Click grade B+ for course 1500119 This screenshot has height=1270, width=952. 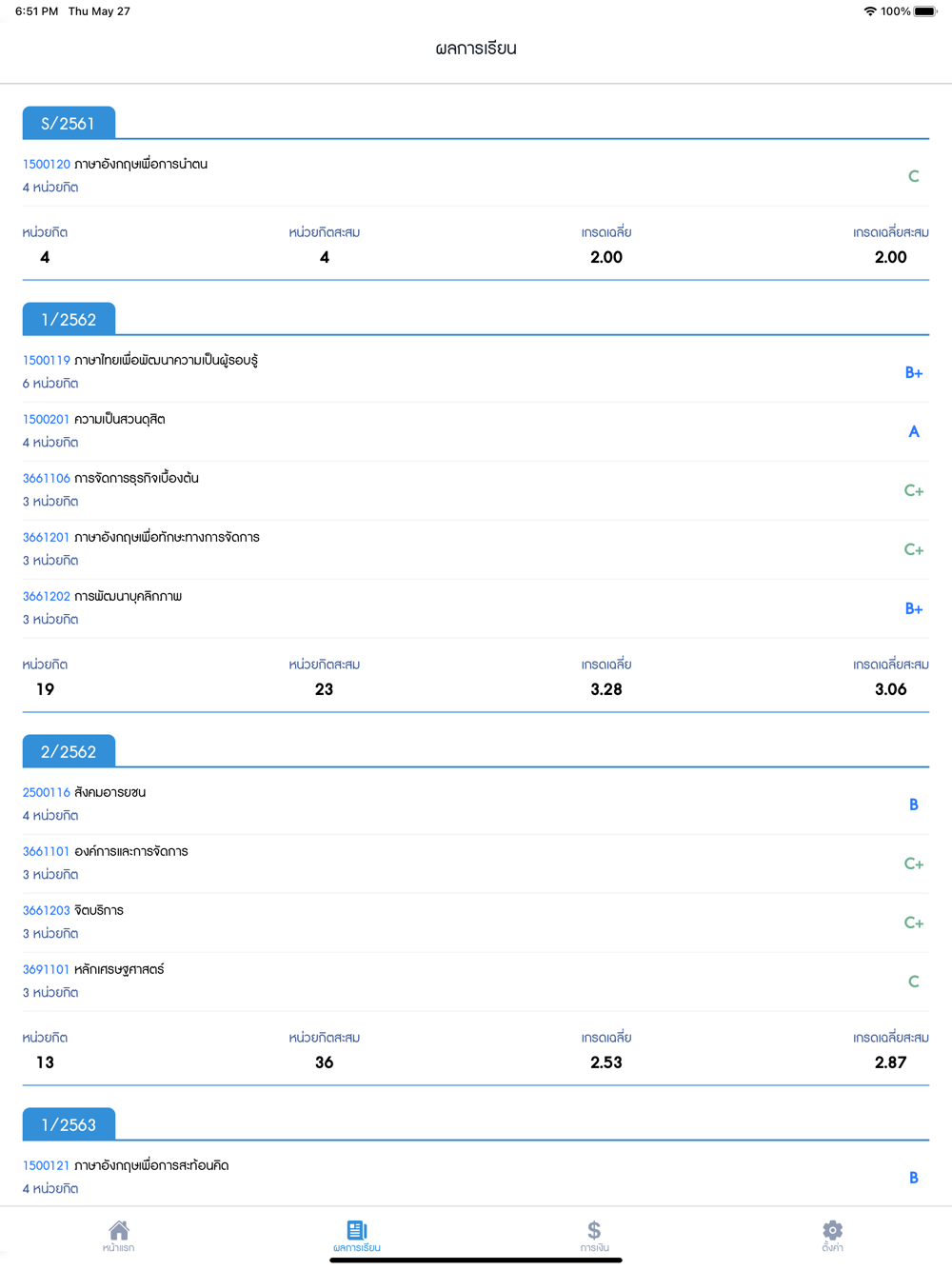coord(914,372)
